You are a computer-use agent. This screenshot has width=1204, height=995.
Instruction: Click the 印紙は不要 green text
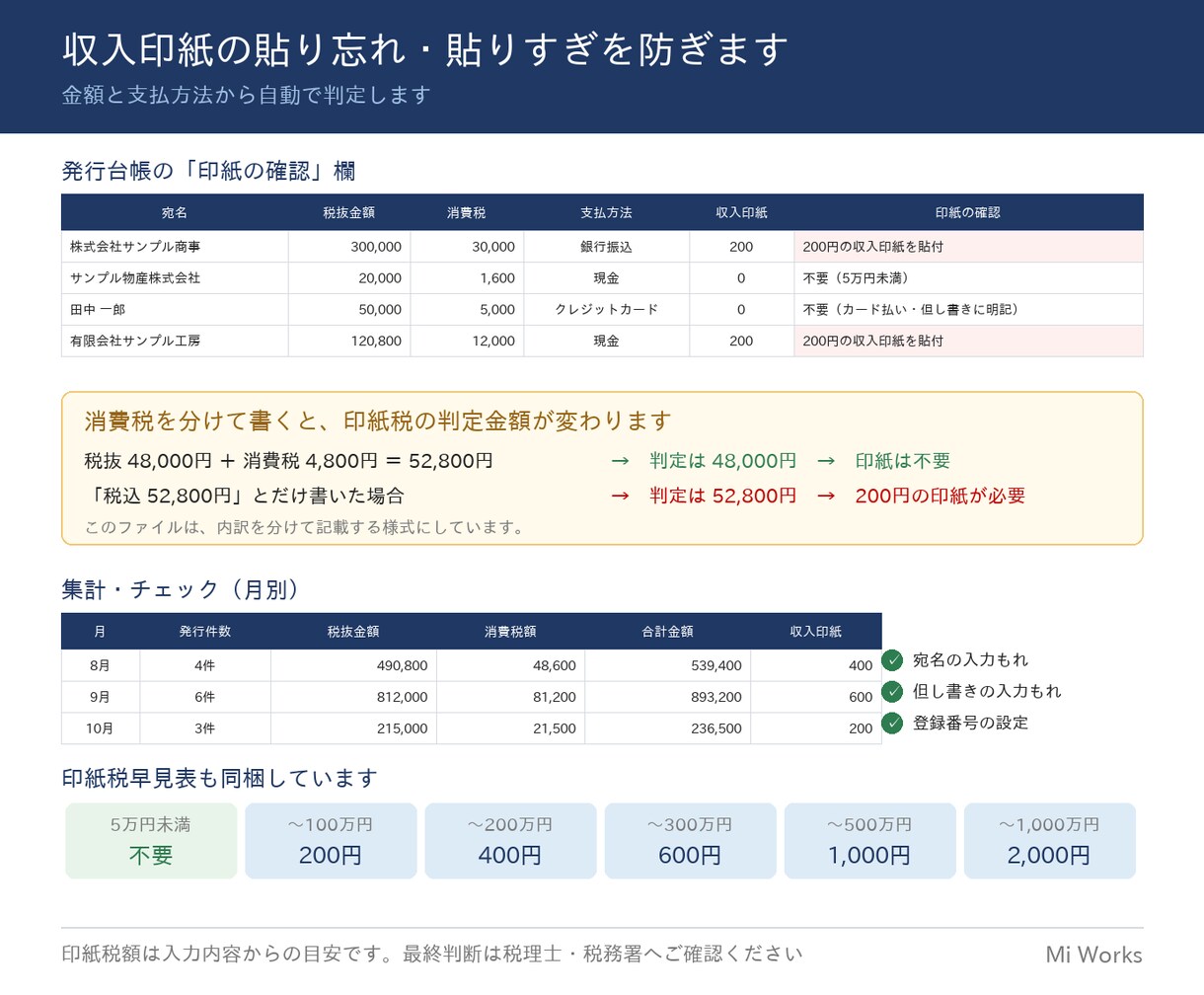[903, 461]
